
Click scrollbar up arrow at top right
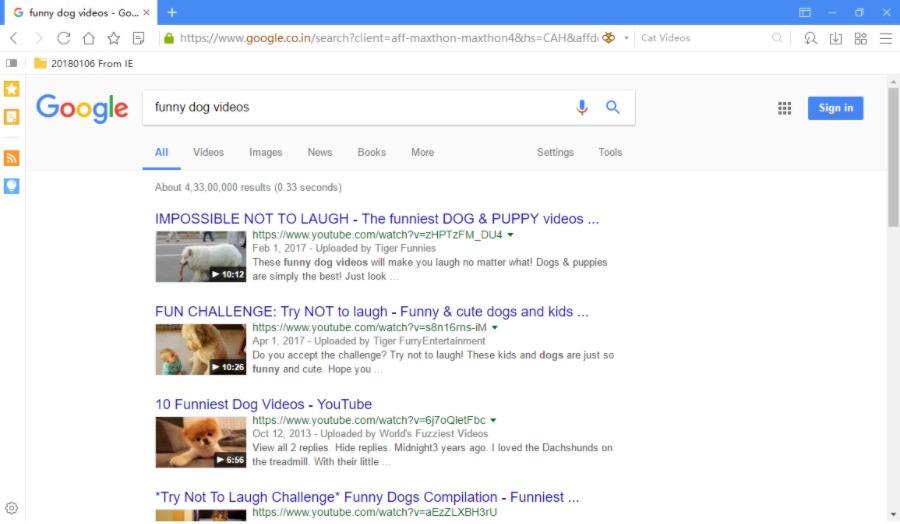[x=893, y=82]
